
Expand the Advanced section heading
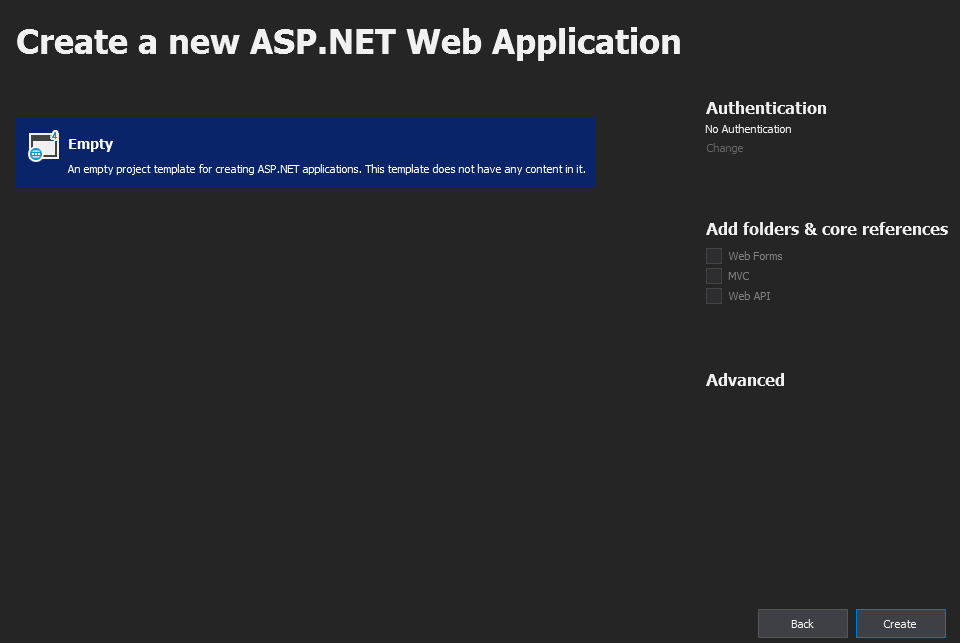point(745,380)
